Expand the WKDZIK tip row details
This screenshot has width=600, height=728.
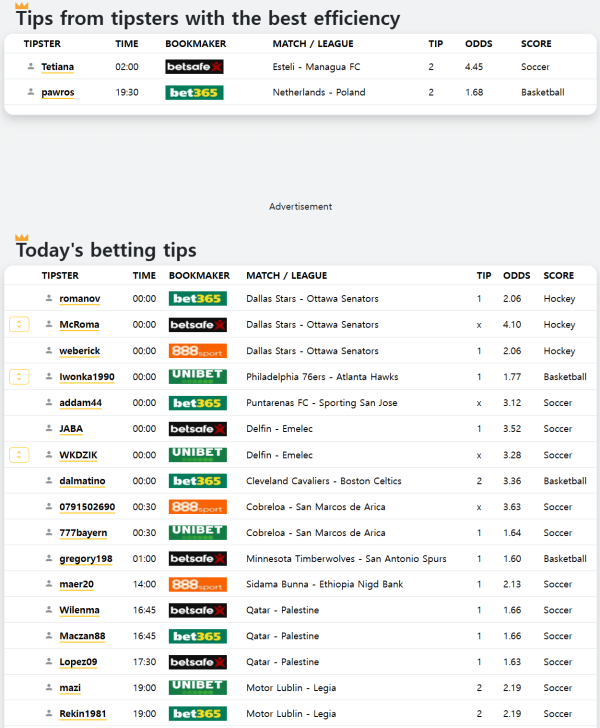tap(20, 455)
